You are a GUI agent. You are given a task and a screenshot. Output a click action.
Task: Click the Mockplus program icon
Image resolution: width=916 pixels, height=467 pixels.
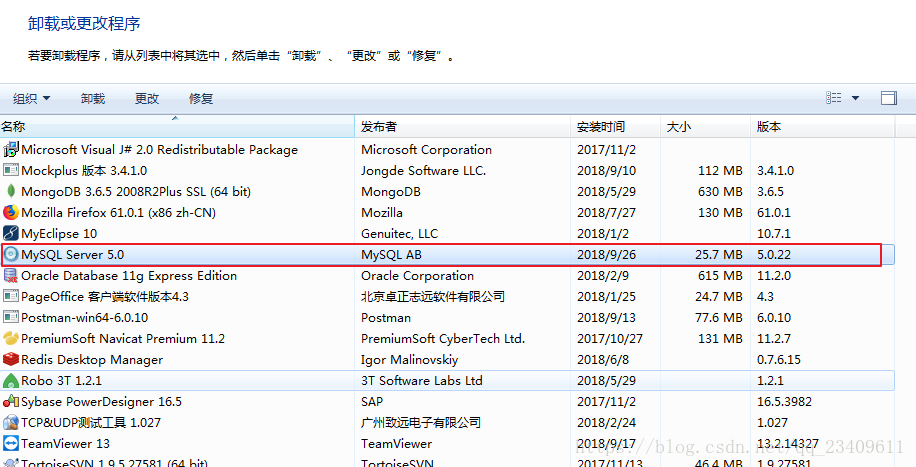[x=11, y=171]
